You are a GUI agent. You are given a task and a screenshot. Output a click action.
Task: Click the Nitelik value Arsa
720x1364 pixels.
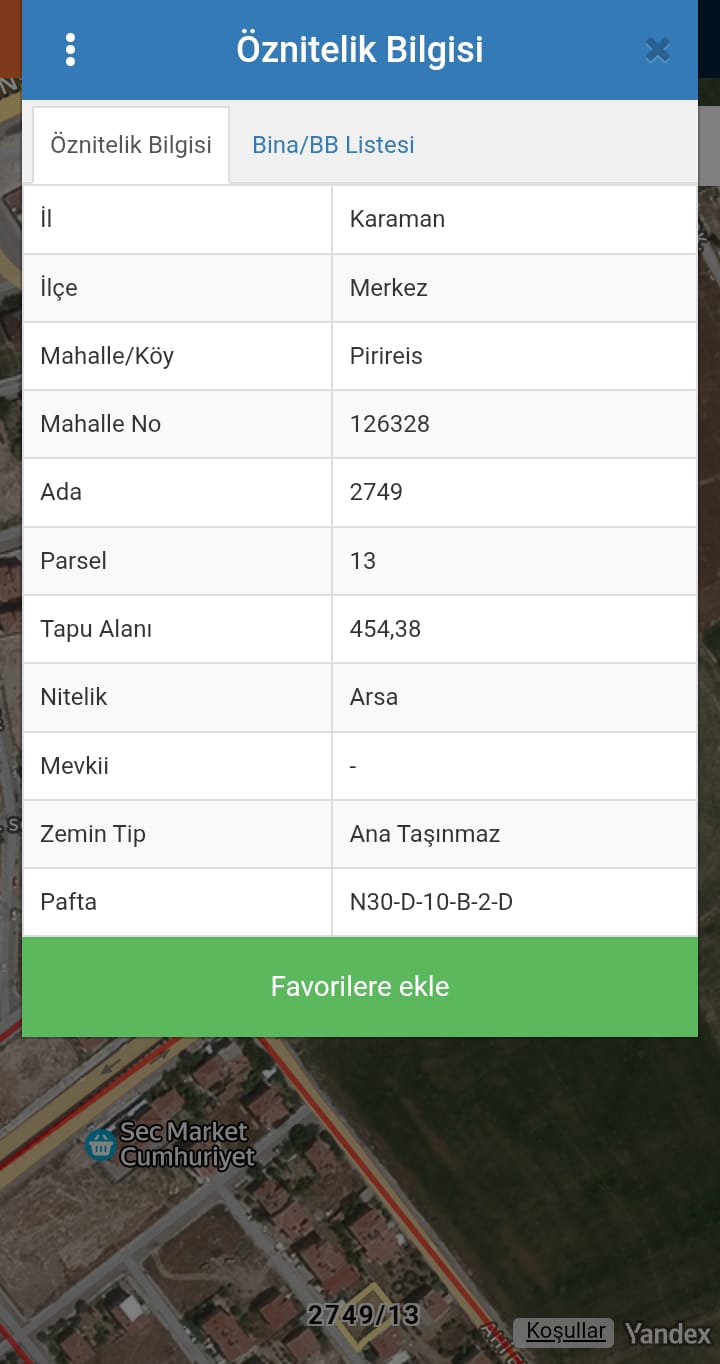pyautogui.click(x=374, y=697)
